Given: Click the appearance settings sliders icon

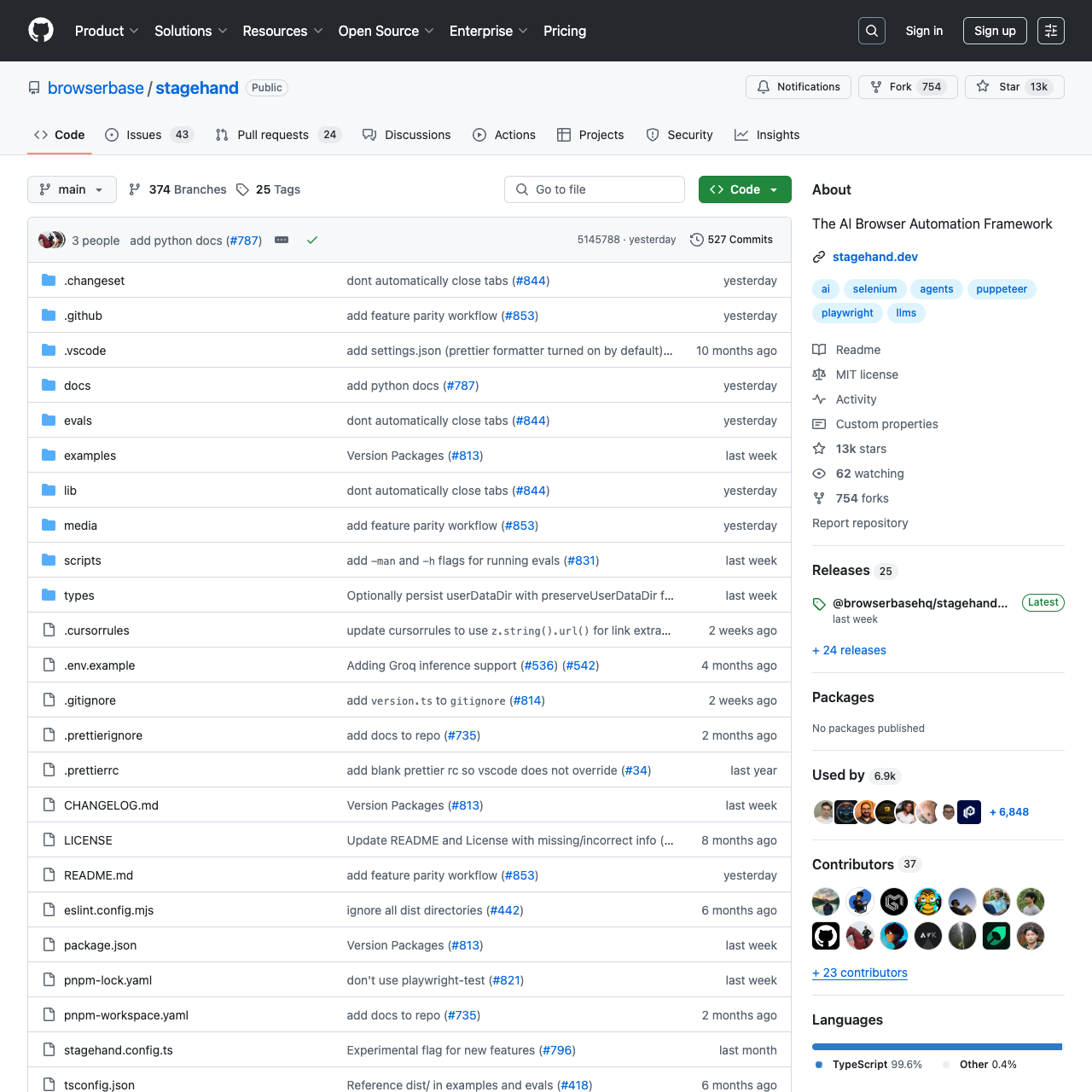Looking at the screenshot, I should tap(1051, 31).
